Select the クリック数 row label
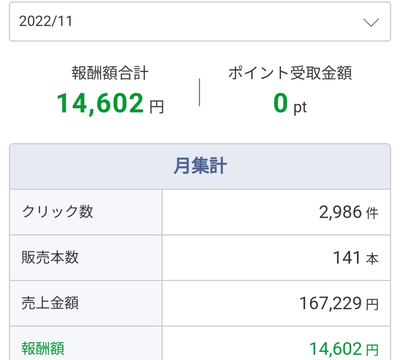 click(x=57, y=212)
